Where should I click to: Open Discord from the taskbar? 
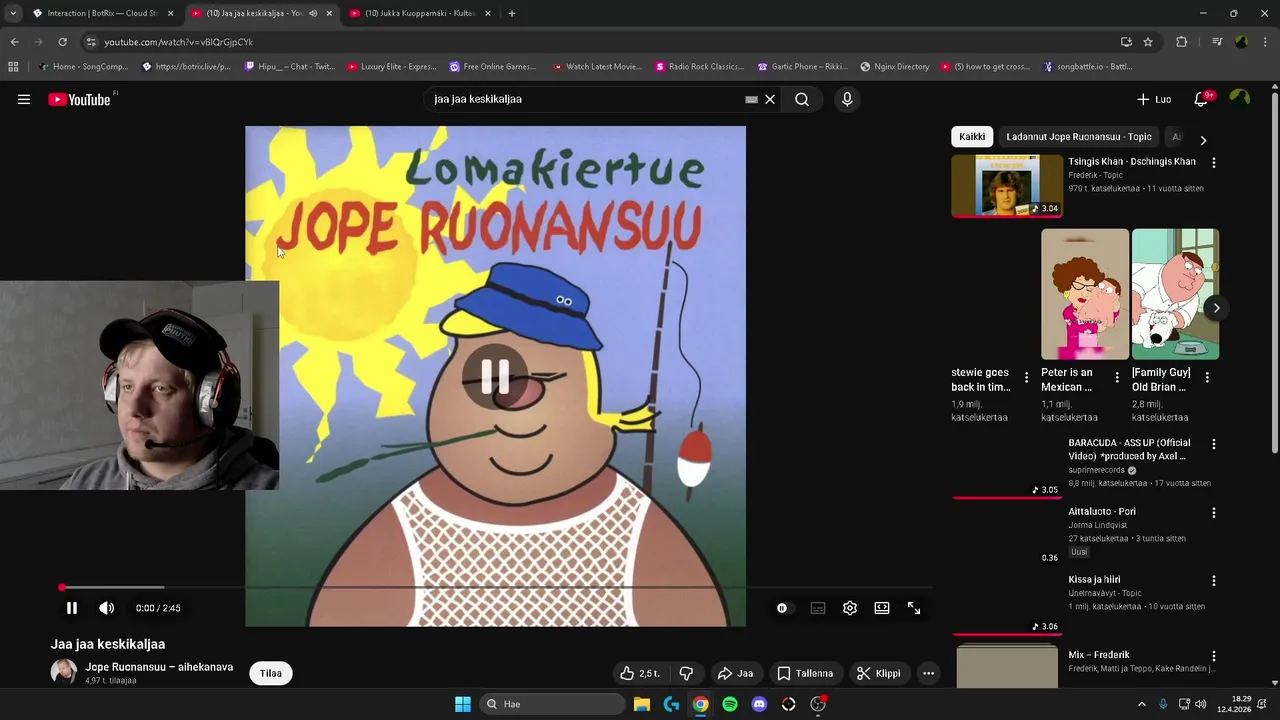759,704
